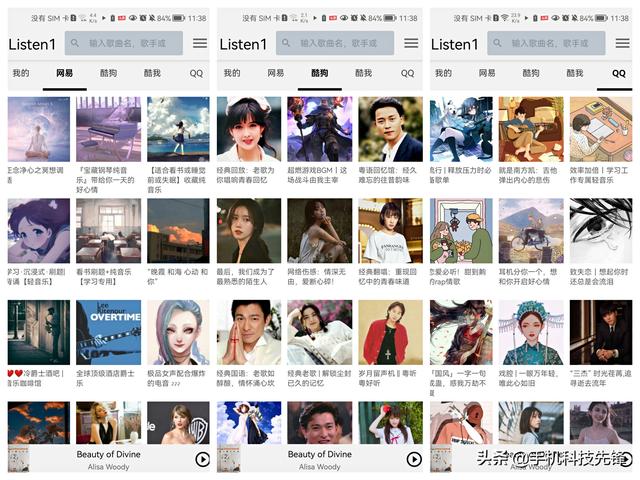Select 网易 tab on right screen

point(487,73)
